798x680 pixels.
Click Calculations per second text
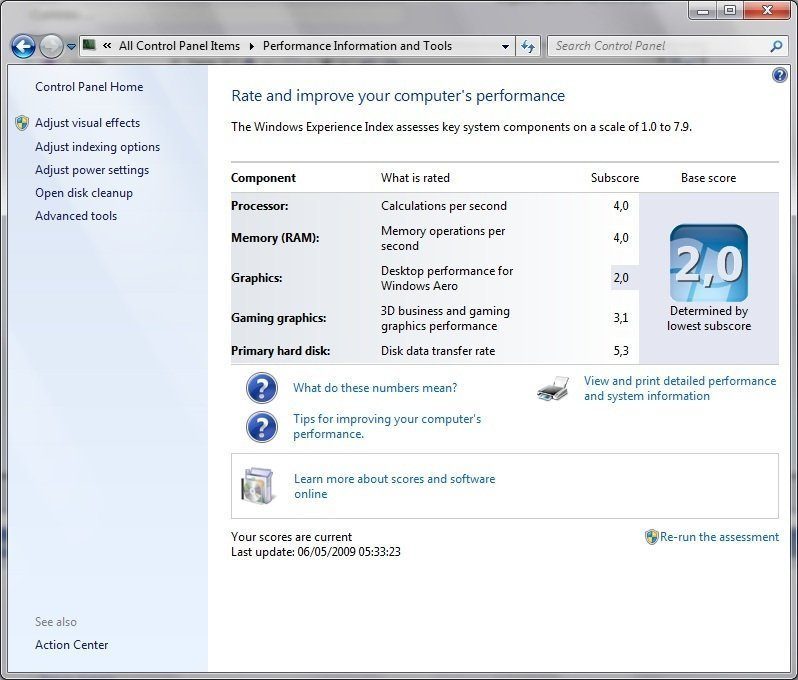[x=444, y=206]
